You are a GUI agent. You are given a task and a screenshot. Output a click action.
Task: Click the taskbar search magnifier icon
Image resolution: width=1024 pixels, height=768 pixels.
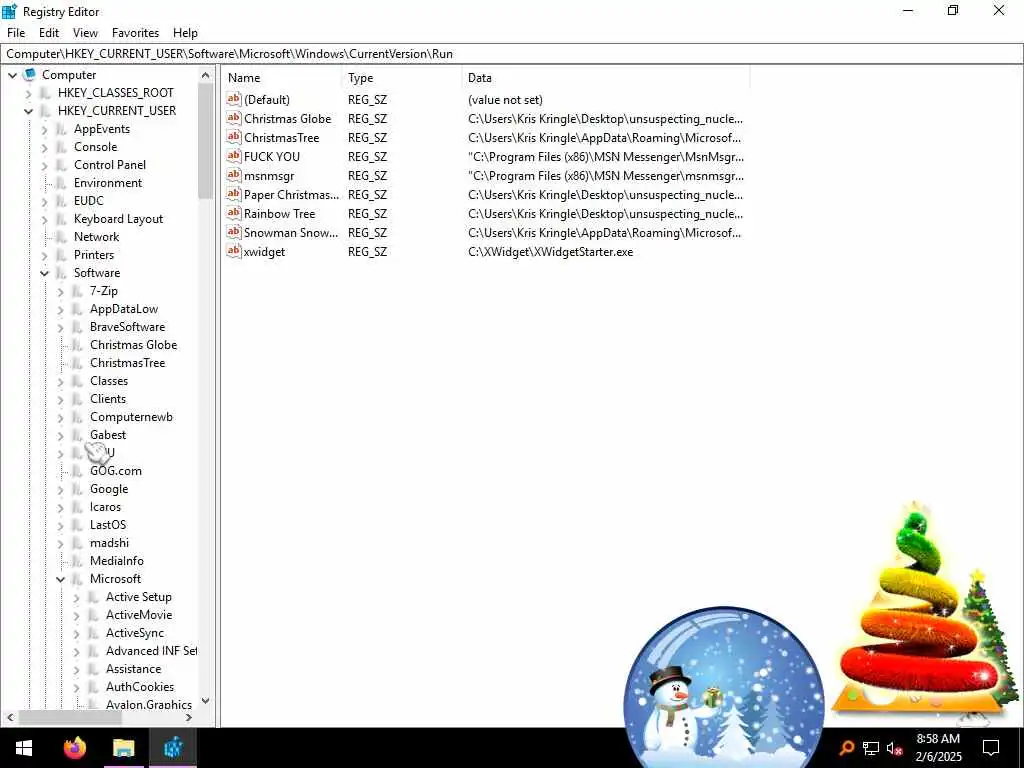[x=846, y=748]
